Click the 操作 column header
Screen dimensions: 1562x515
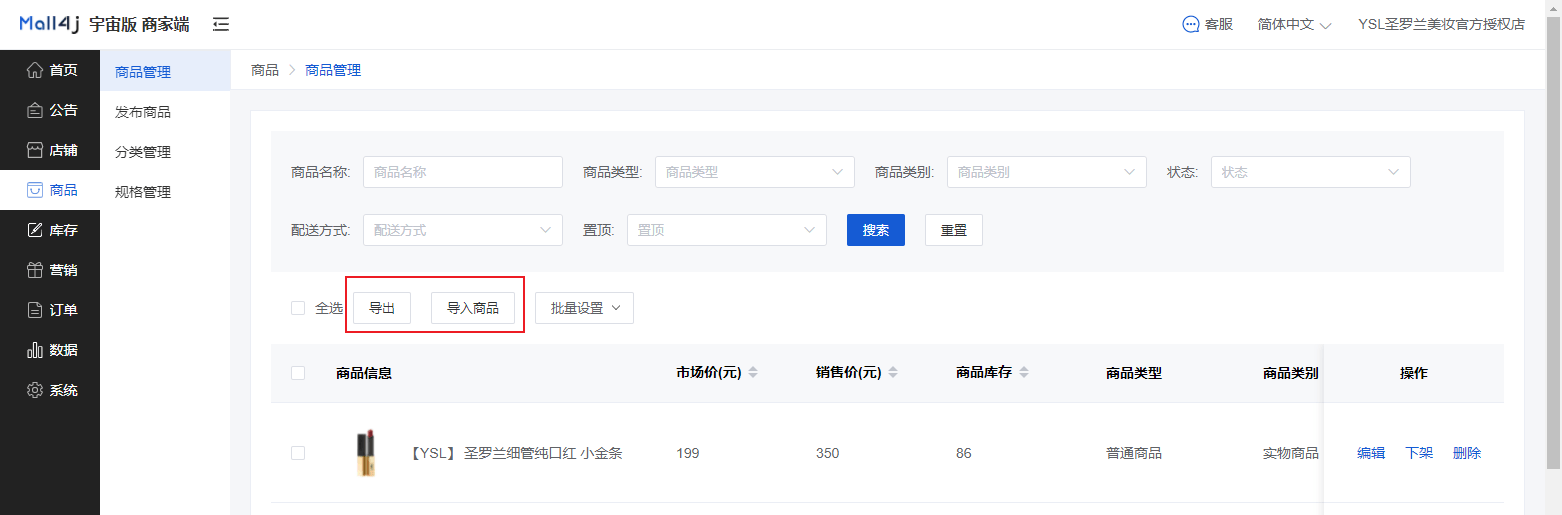(1414, 373)
